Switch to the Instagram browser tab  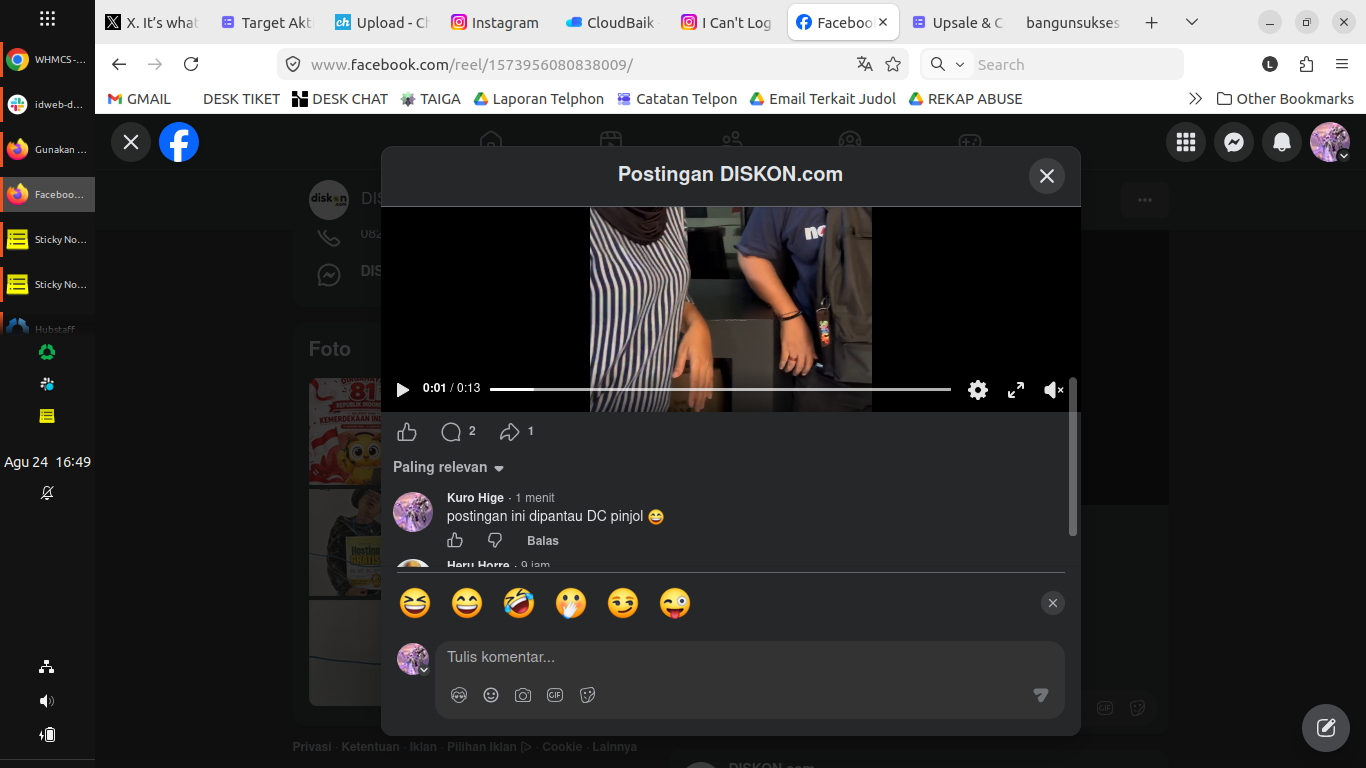(495, 22)
